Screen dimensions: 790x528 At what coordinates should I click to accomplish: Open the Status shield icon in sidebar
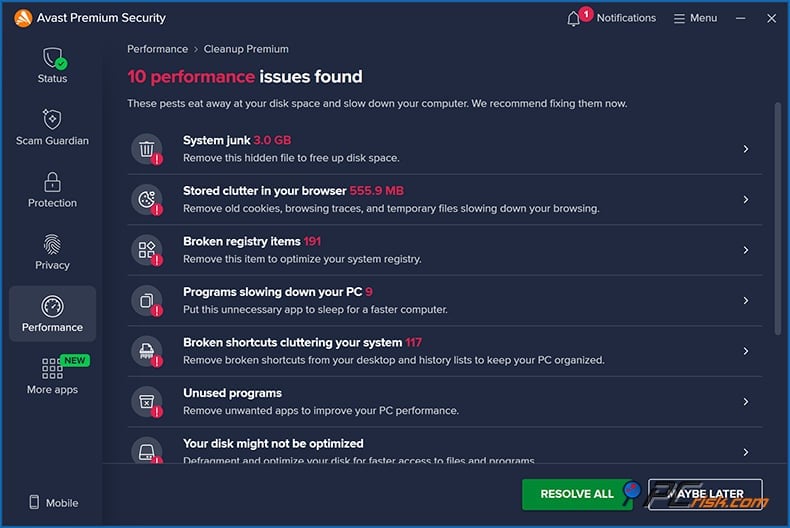click(54, 58)
